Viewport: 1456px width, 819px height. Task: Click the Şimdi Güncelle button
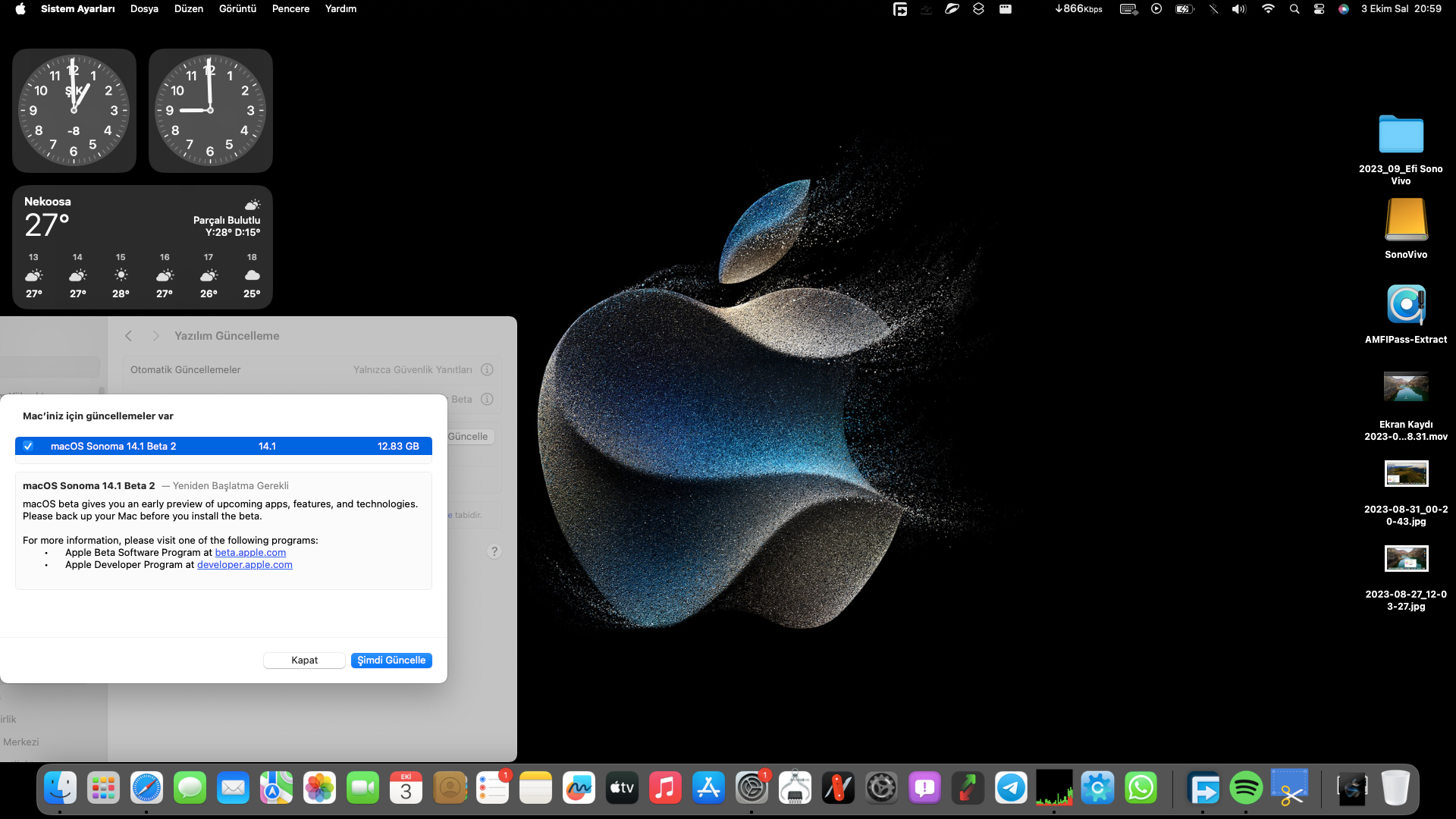tap(391, 661)
